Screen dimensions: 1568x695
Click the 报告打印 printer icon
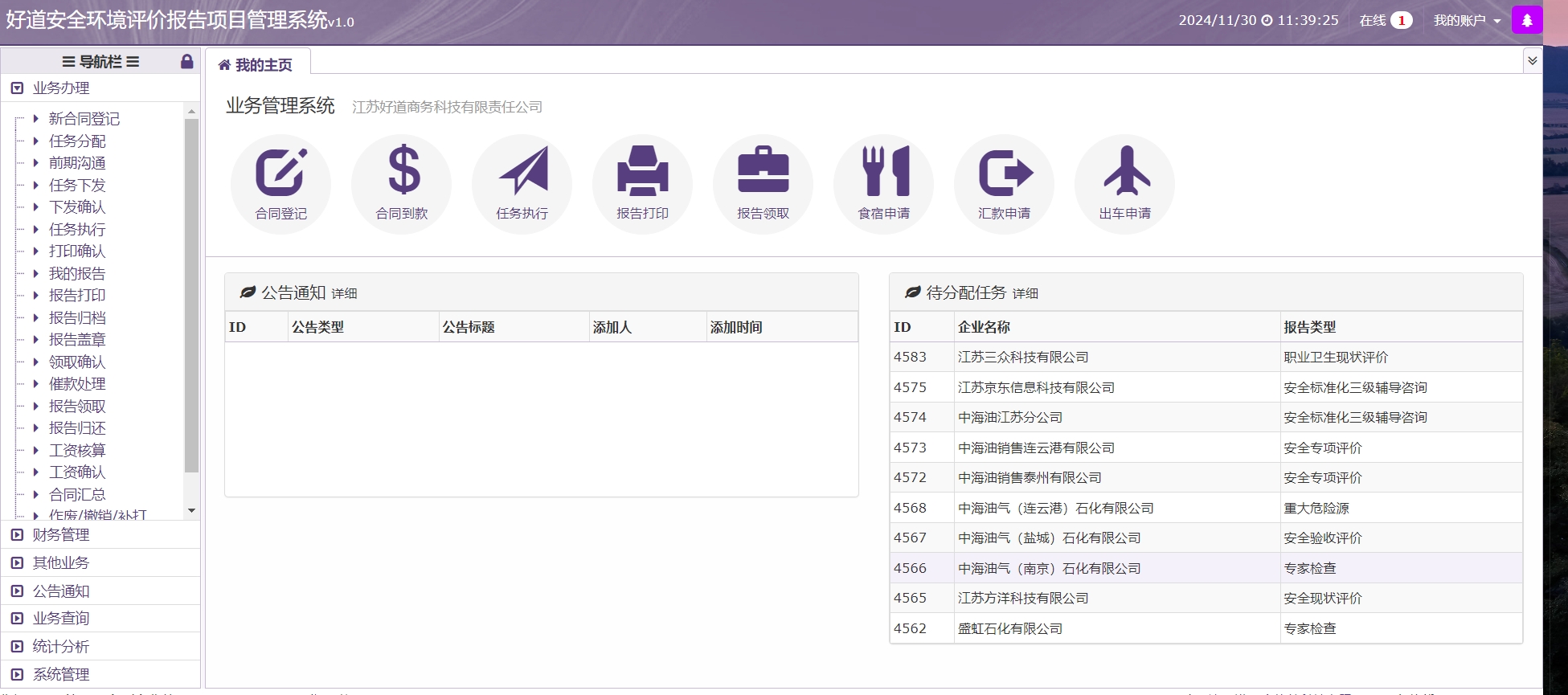(x=642, y=183)
